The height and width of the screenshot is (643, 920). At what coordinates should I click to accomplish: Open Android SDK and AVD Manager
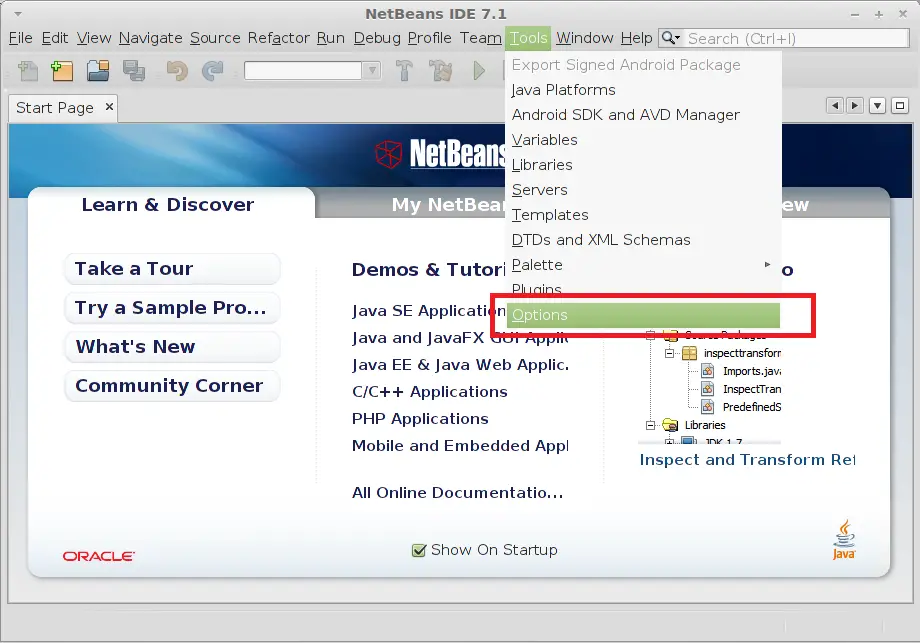click(643, 115)
